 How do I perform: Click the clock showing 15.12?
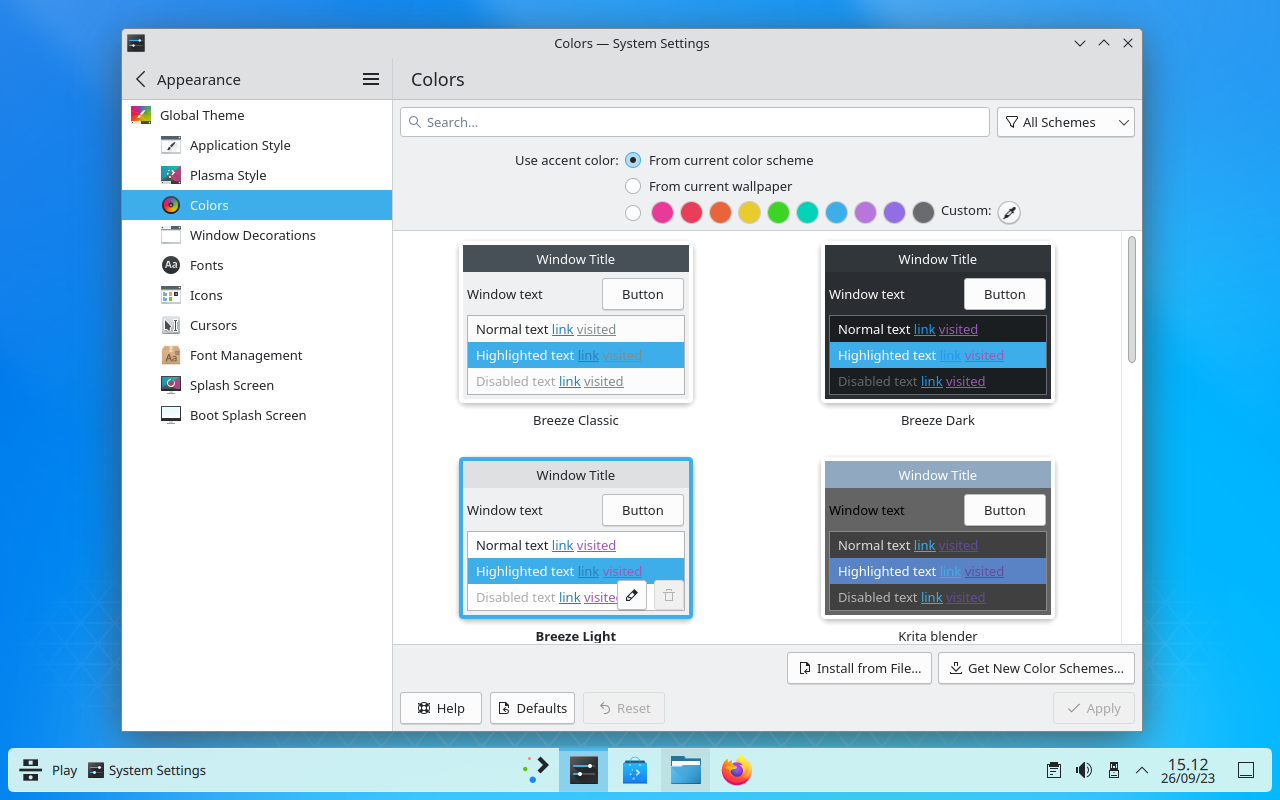tap(1188, 770)
